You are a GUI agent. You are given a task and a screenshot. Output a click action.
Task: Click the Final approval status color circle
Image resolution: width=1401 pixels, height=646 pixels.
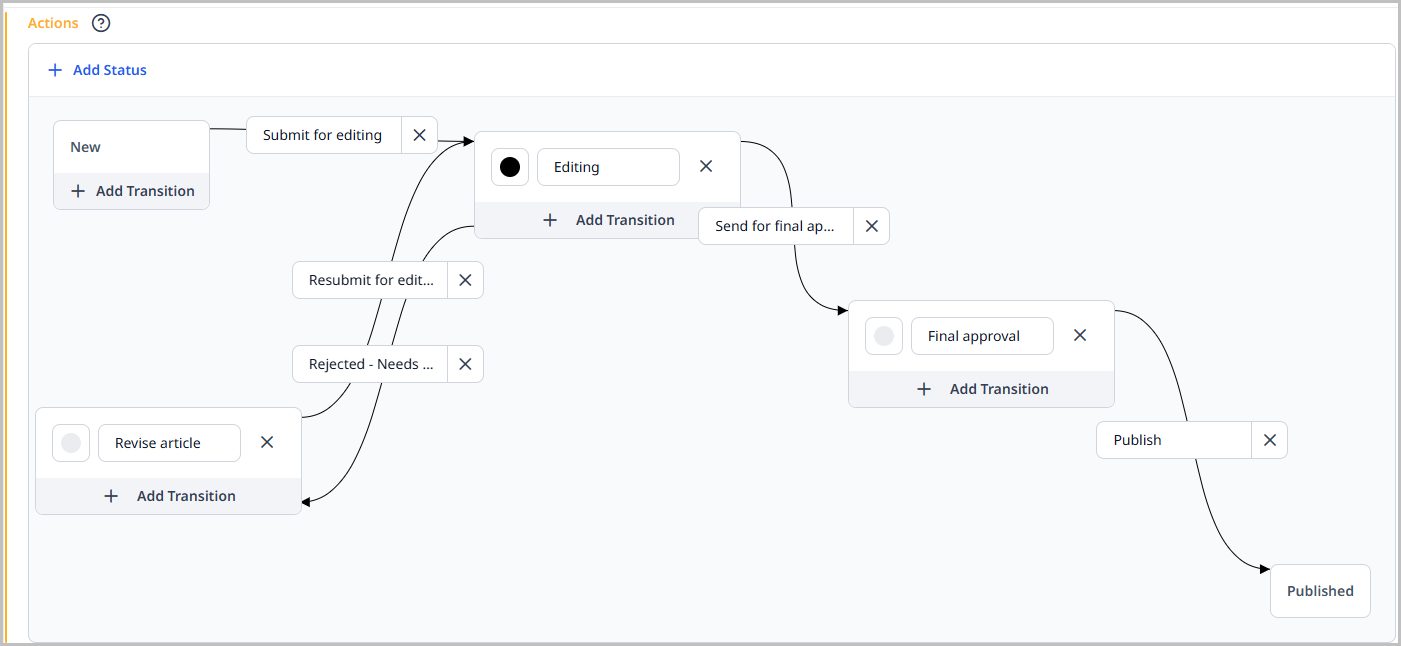click(x=883, y=335)
